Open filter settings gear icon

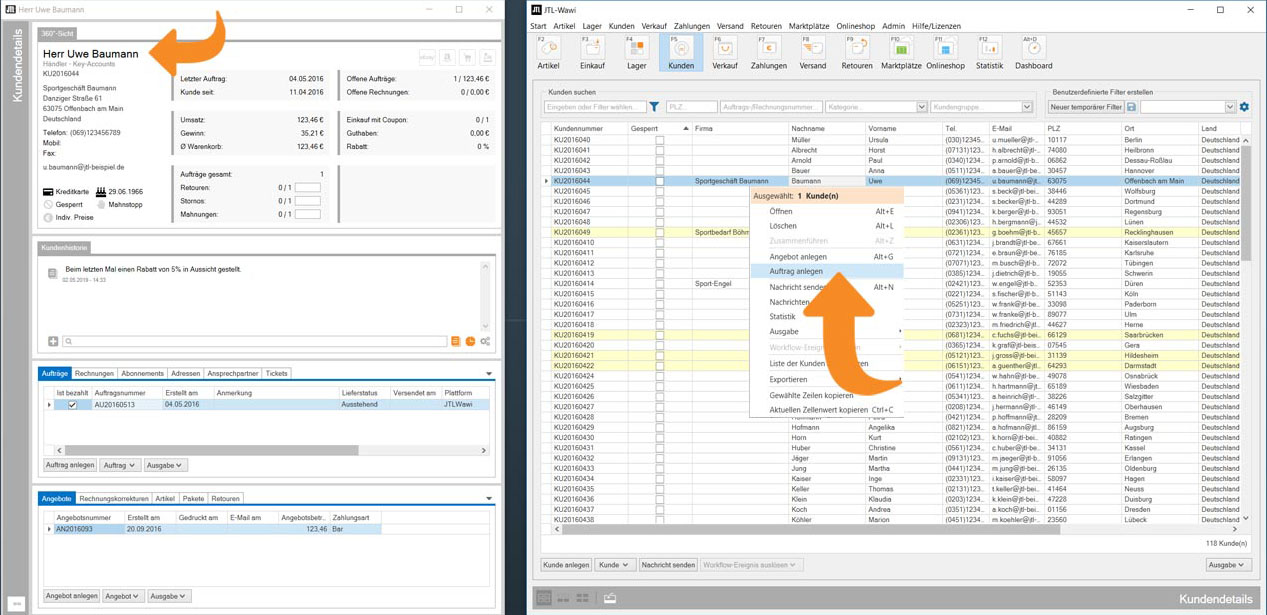pyautogui.click(x=1244, y=107)
